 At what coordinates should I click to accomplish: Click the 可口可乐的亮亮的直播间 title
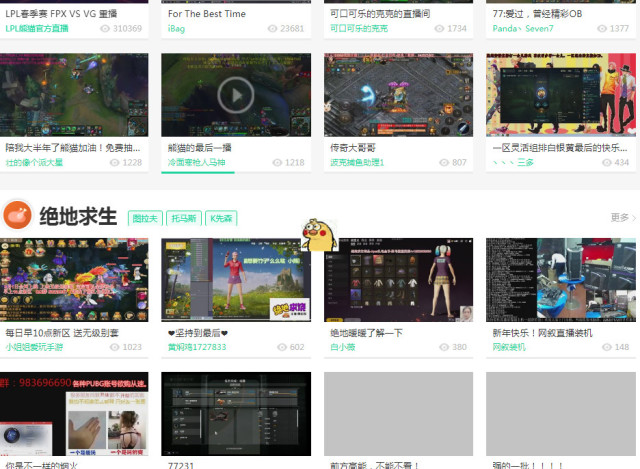point(380,14)
